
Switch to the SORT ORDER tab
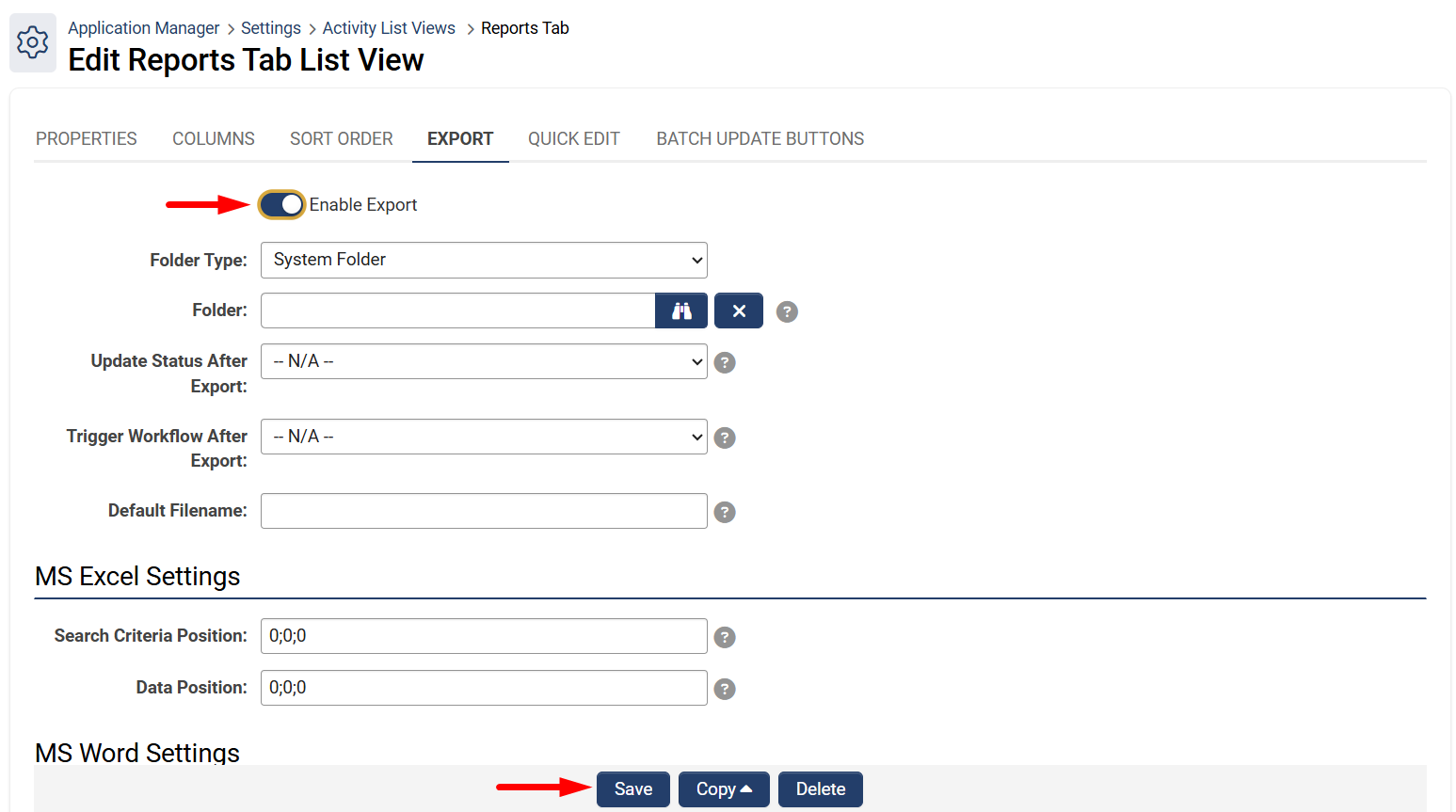pyautogui.click(x=342, y=138)
